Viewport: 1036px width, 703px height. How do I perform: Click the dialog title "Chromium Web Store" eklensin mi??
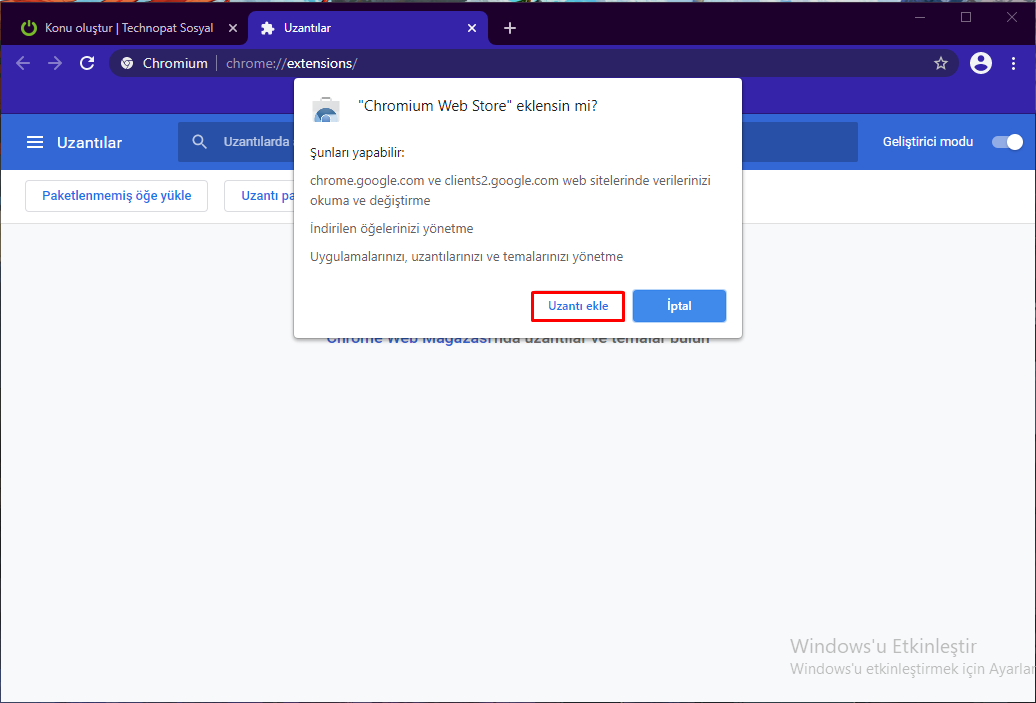[477, 106]
